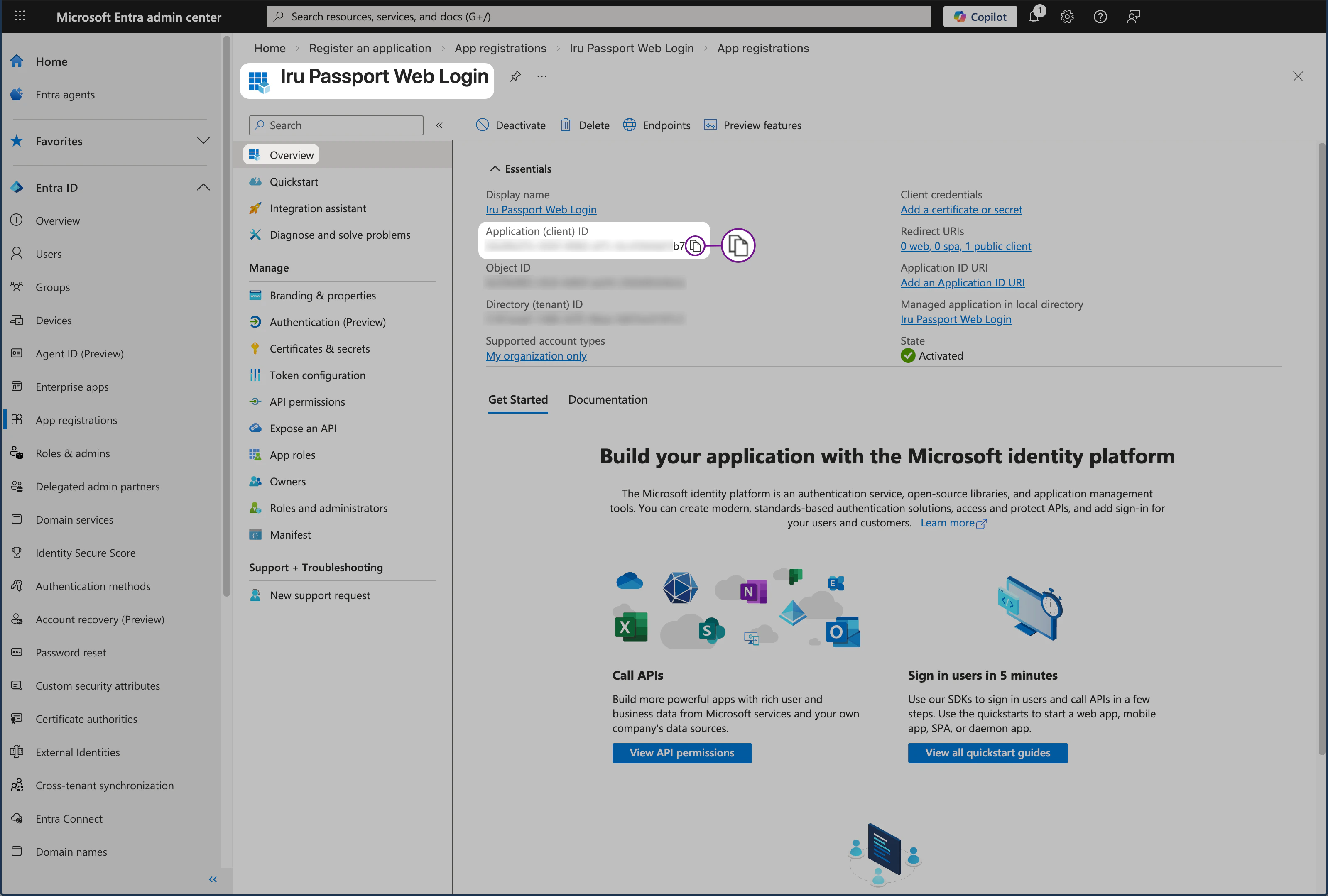Delete the app registration

585,125
